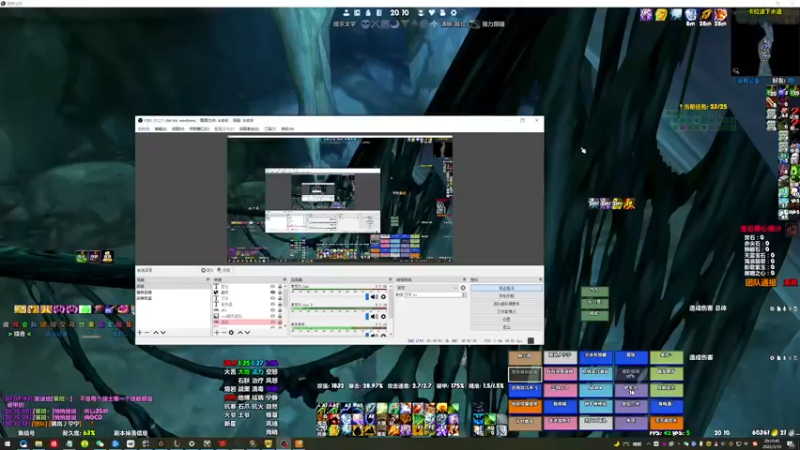Toggle visibility of the topmost text source

tap(272, 286)
